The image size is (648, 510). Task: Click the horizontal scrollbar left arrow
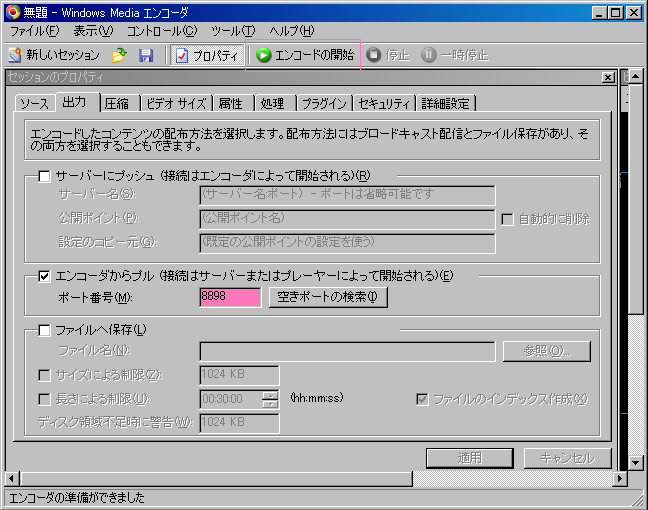pyautogui.click(x=12, y=479)
